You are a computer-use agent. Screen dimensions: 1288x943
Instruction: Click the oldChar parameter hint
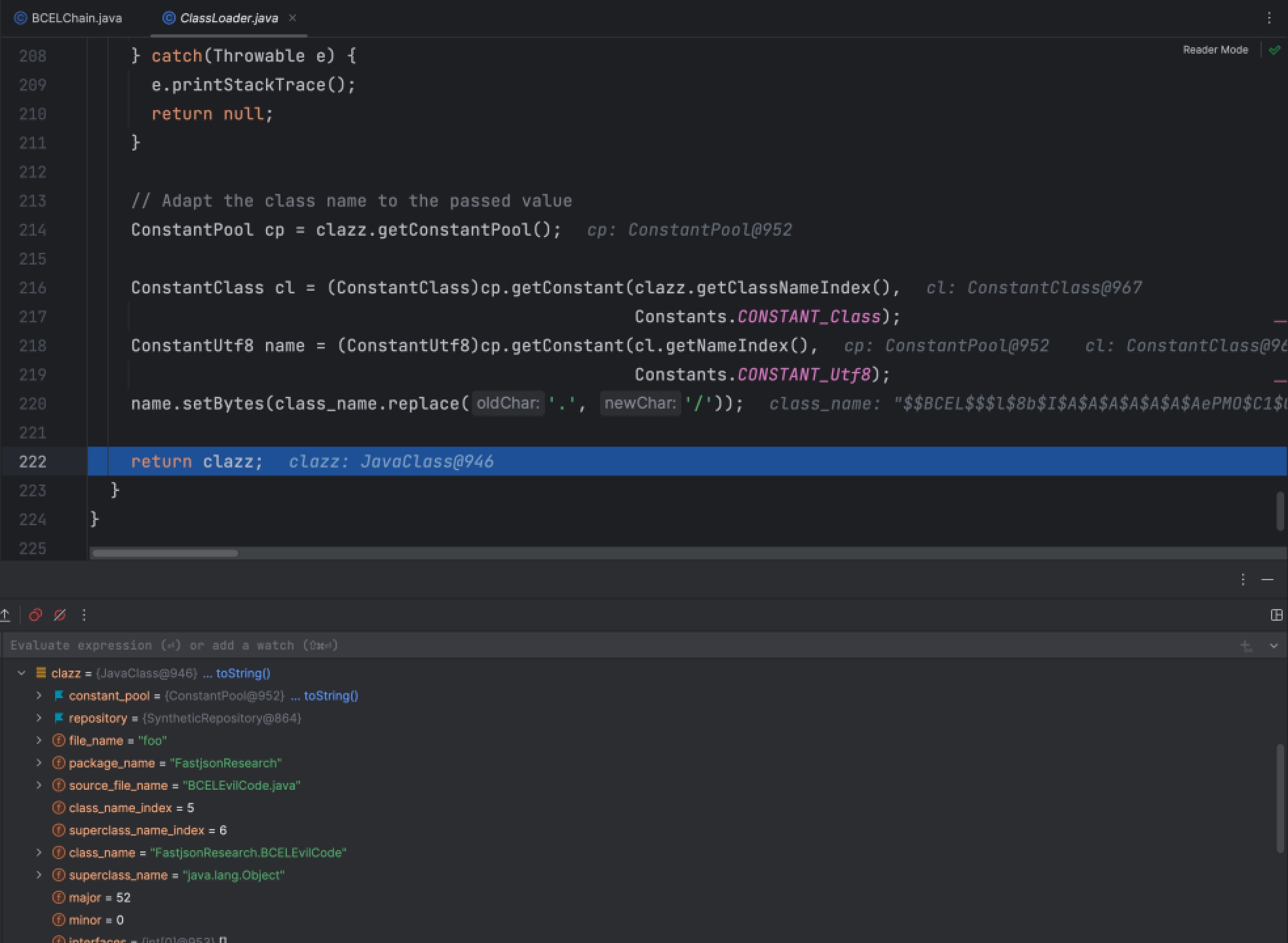tap(508, 403)
